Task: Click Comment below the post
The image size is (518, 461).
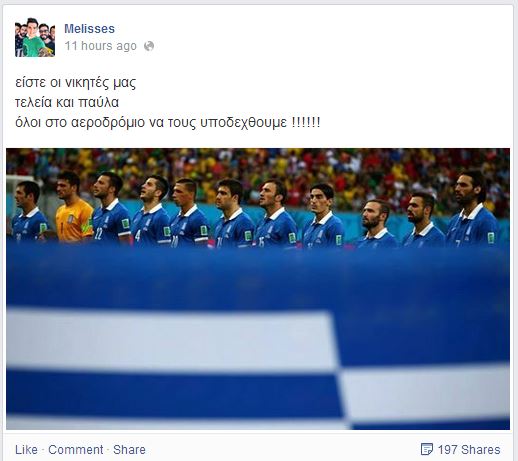Action: tap(76, 450)
